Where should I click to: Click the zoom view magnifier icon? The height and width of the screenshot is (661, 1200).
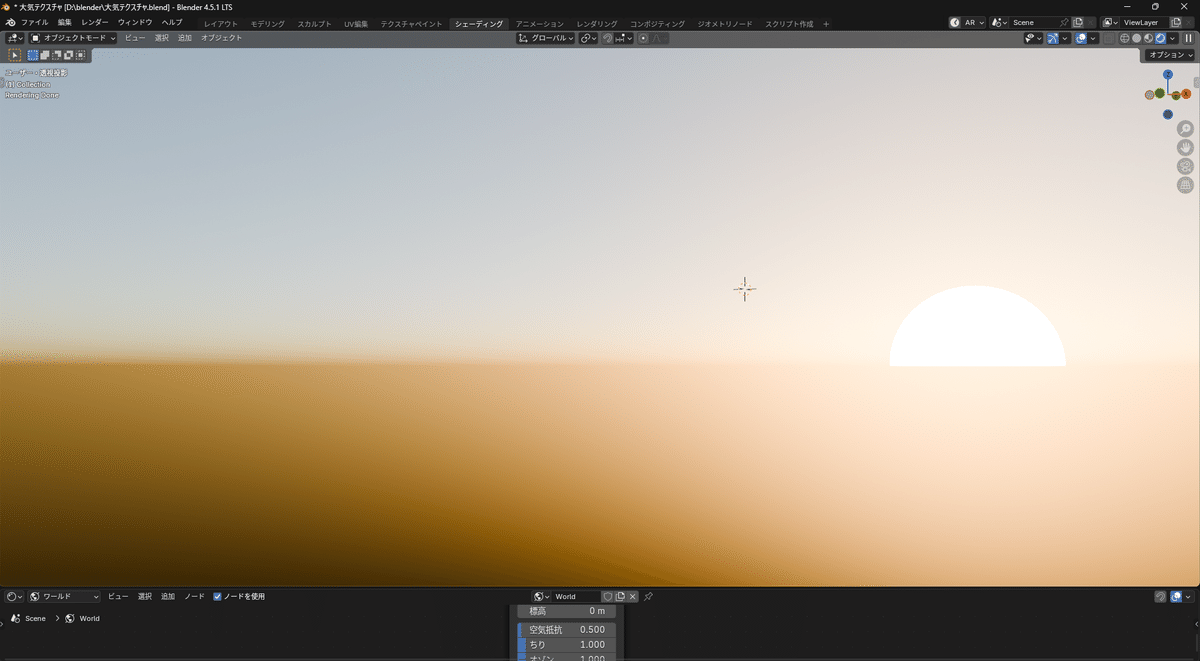coord(1185,129)
